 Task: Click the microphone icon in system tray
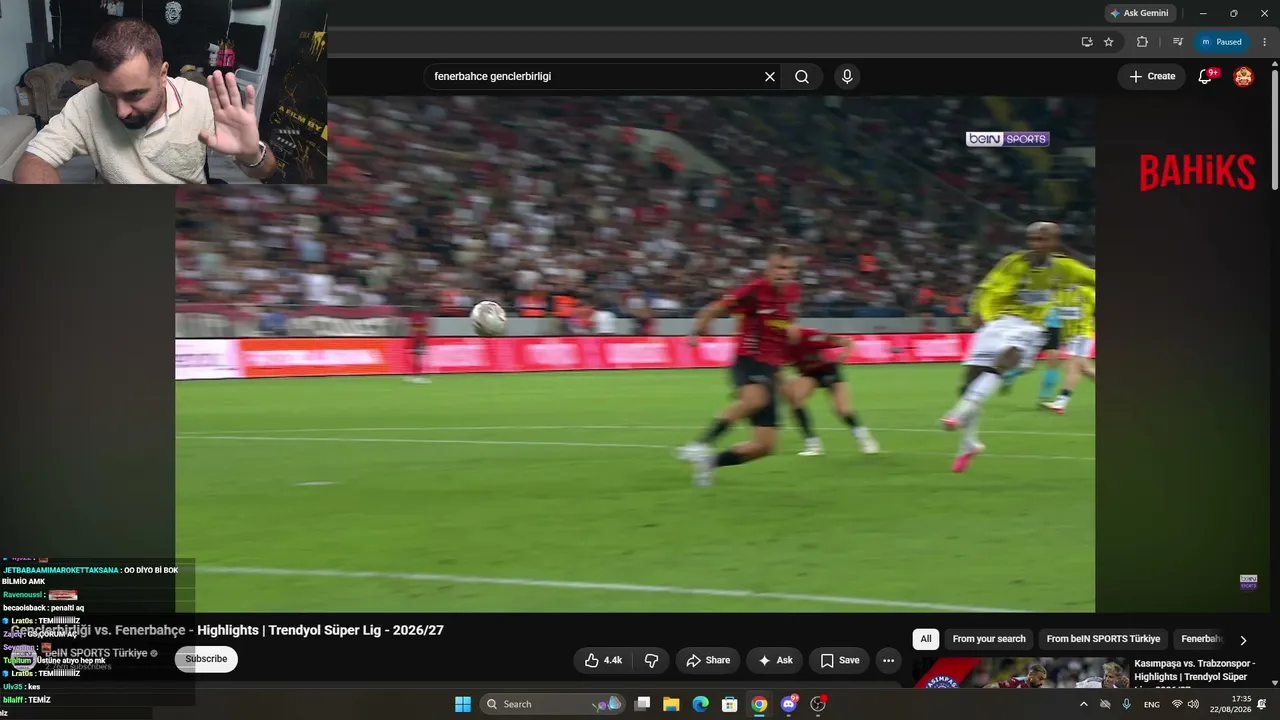[1127, 704]
